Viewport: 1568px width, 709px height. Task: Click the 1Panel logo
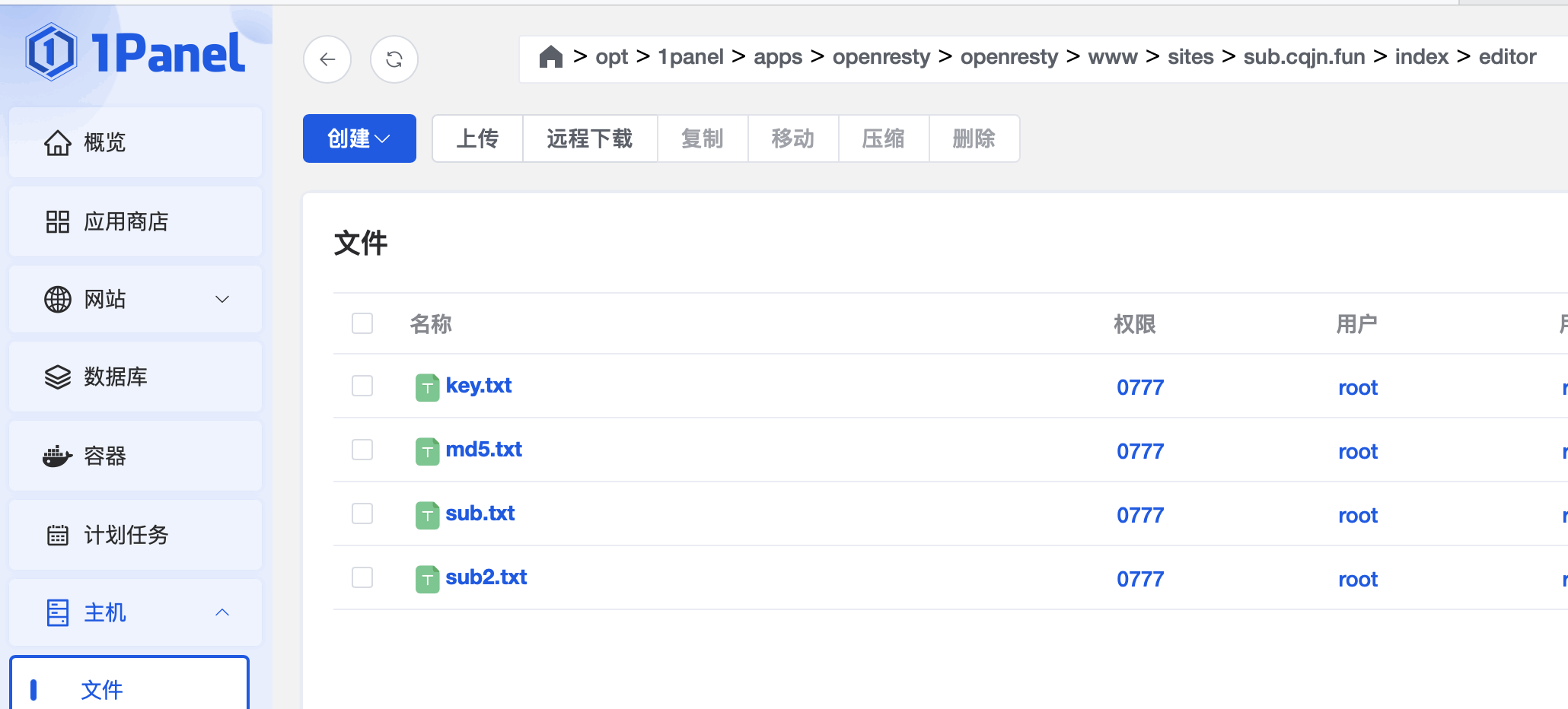[135, 53]
